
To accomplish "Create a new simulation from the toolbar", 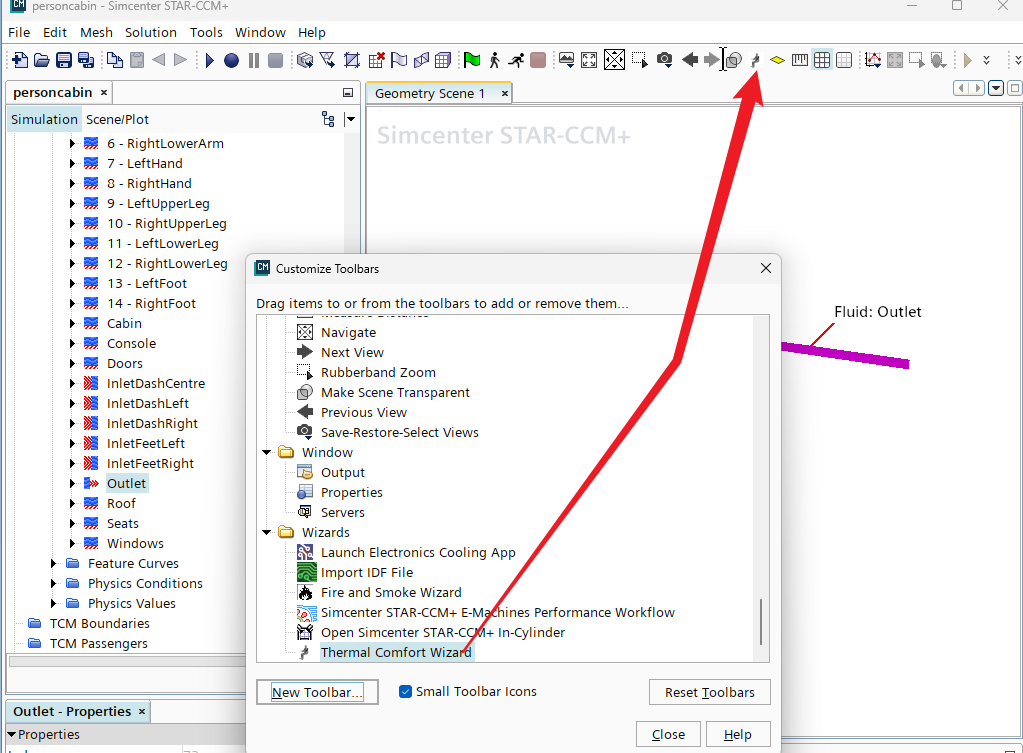I will [20, 60].
